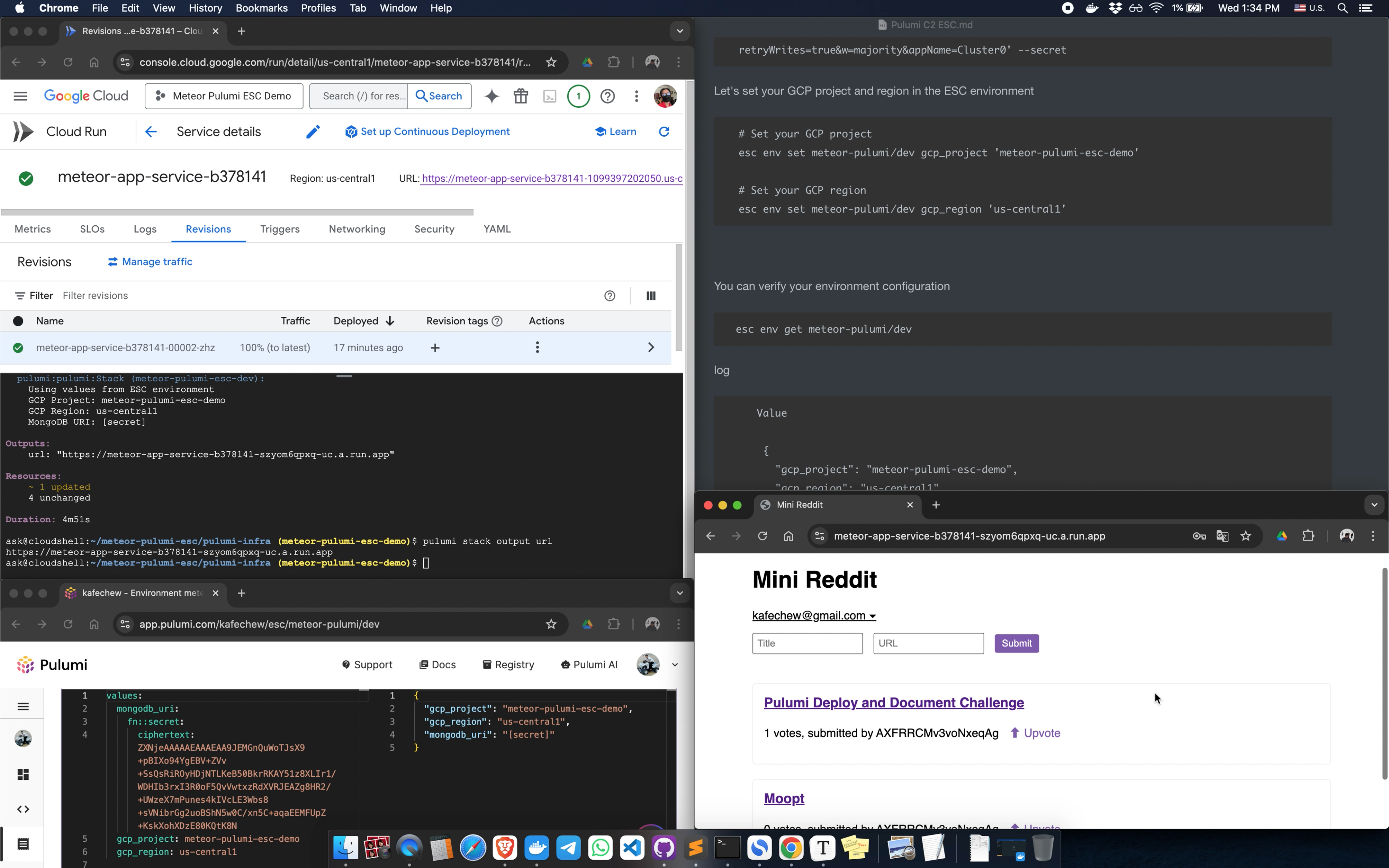Click Manage traffic link
Viewport: 1389px width, 868px height.
[x=150, y=262]
